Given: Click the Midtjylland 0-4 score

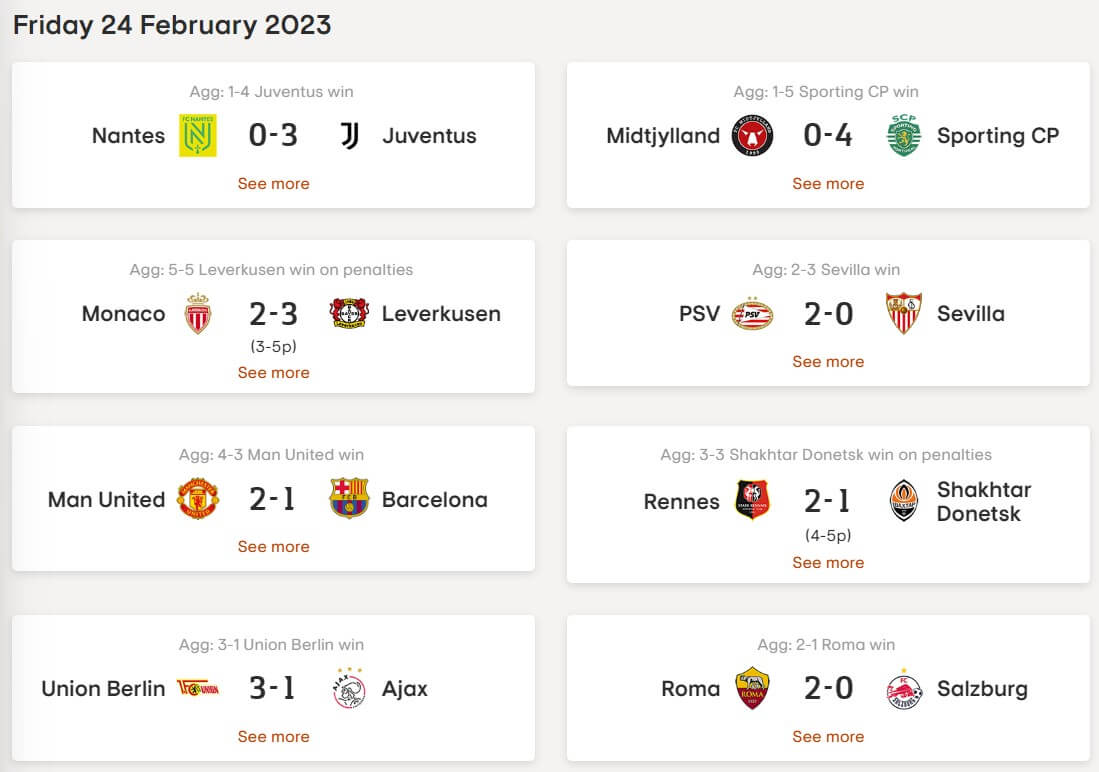Looking at the screenshot, I should [828, 135].
